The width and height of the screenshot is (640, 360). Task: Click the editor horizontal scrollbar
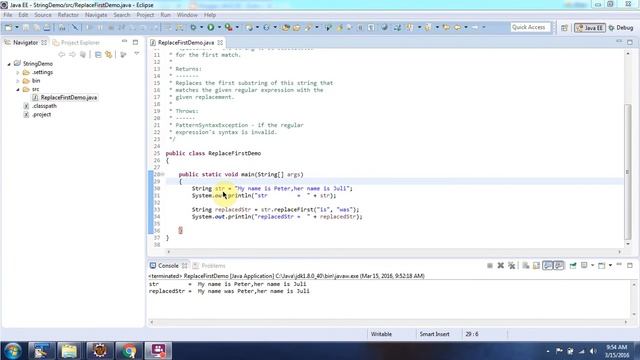point(394,252)
